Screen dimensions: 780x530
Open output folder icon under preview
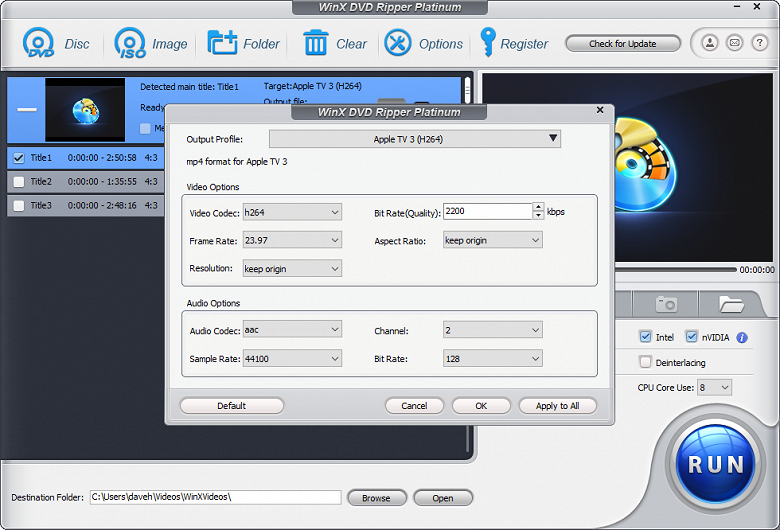pos(731,304)
